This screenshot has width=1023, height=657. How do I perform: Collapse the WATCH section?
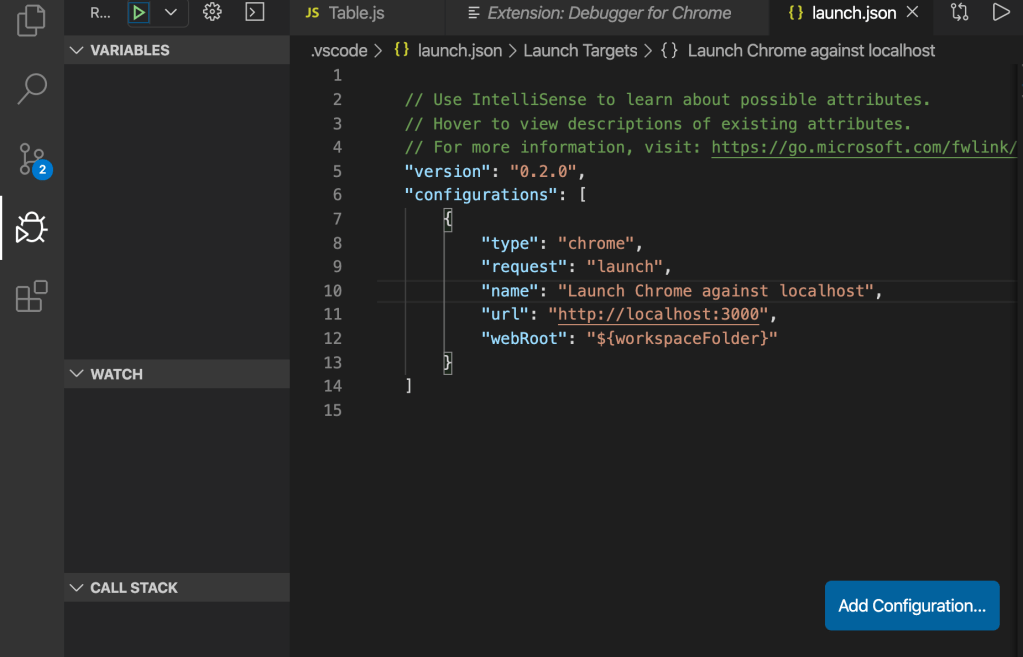click(107, 374)
